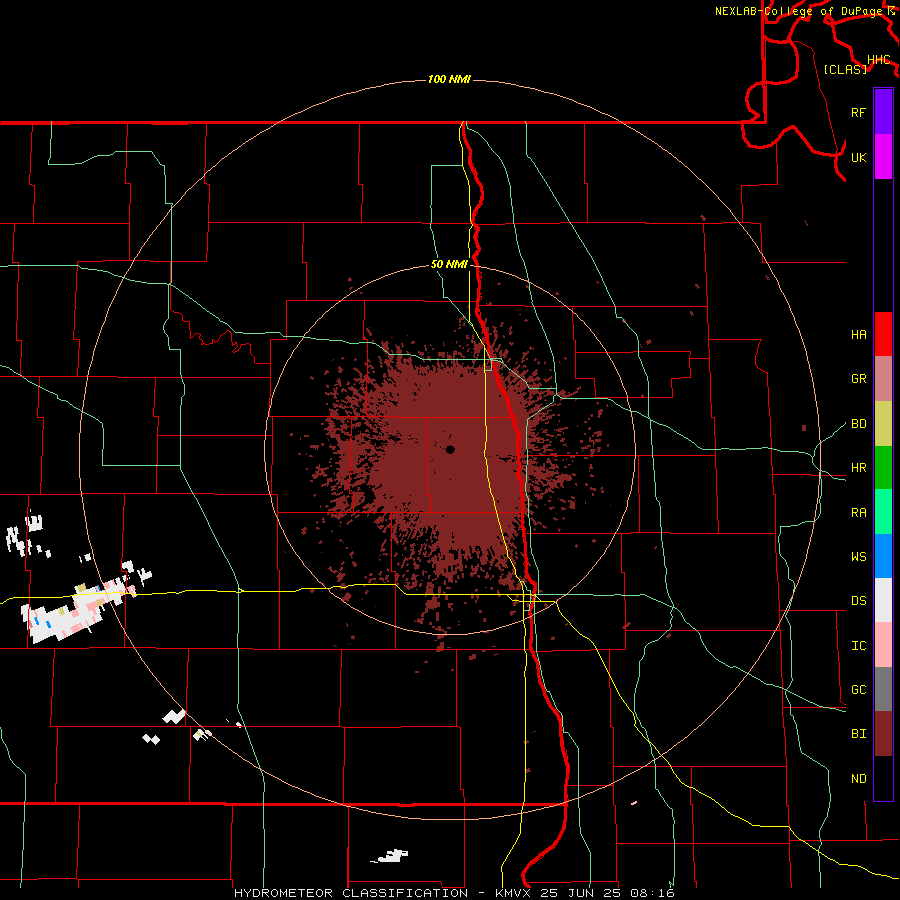Click the 'UK' legend label
The image size is (900, 900).
[858, 157]
